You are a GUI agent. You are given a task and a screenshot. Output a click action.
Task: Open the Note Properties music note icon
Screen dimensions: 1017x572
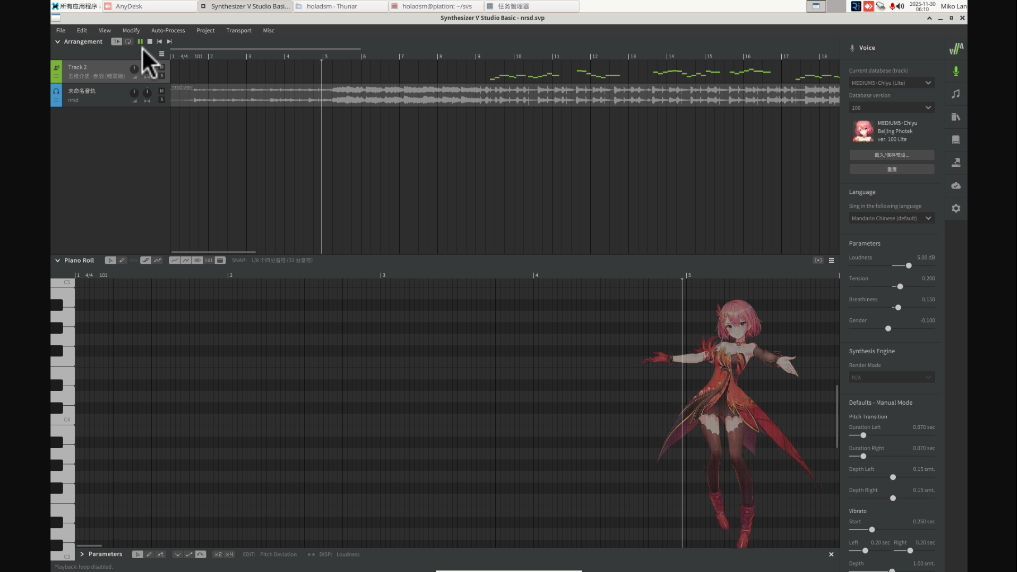pos(956,94)
